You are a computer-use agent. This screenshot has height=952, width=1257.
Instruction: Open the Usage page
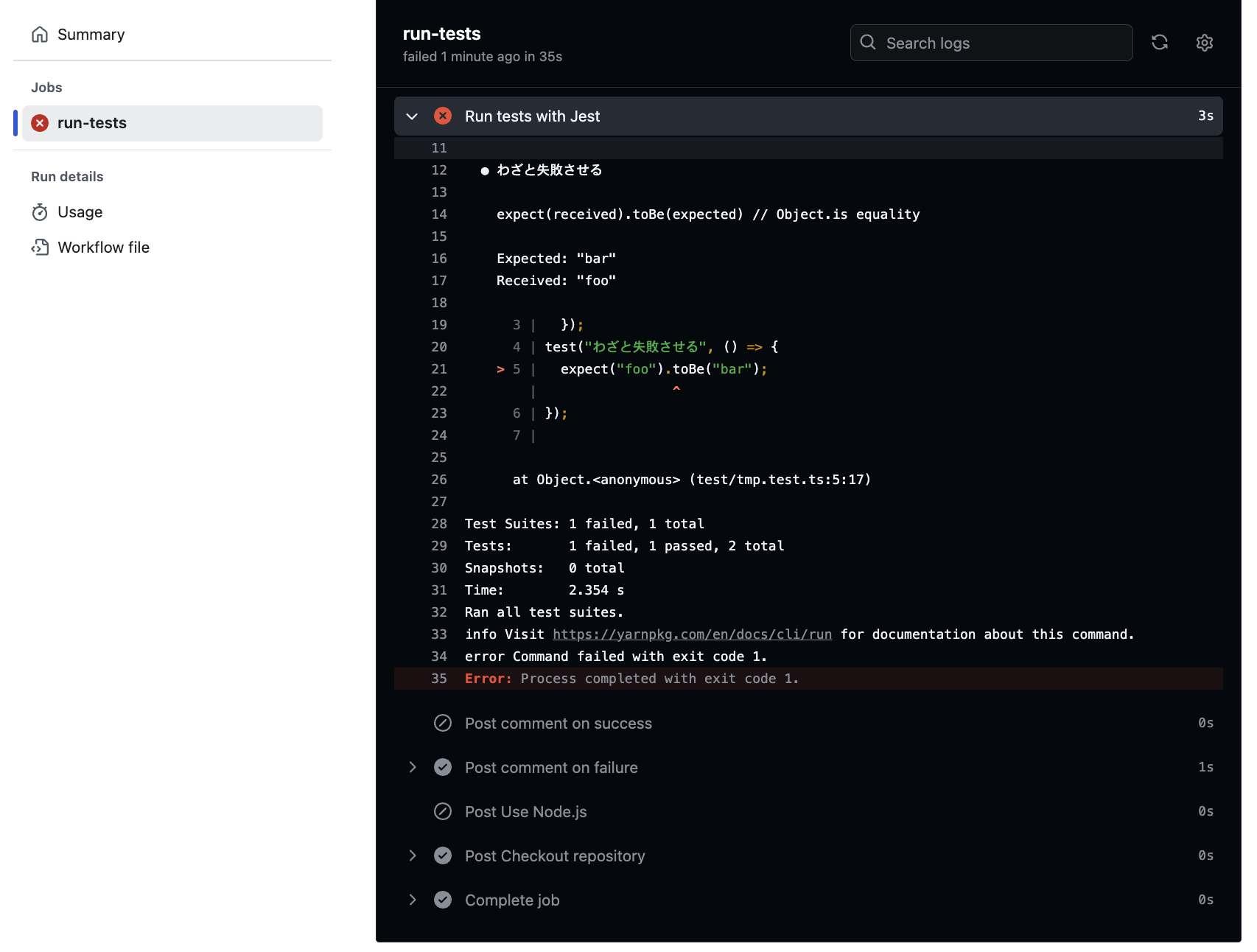(x=80, y=212)
